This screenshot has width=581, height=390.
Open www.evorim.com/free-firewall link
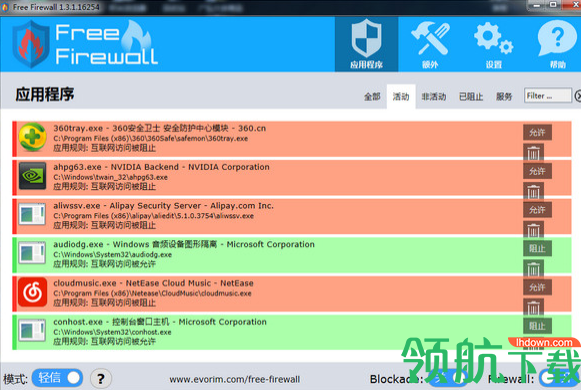tap(235, 379)
